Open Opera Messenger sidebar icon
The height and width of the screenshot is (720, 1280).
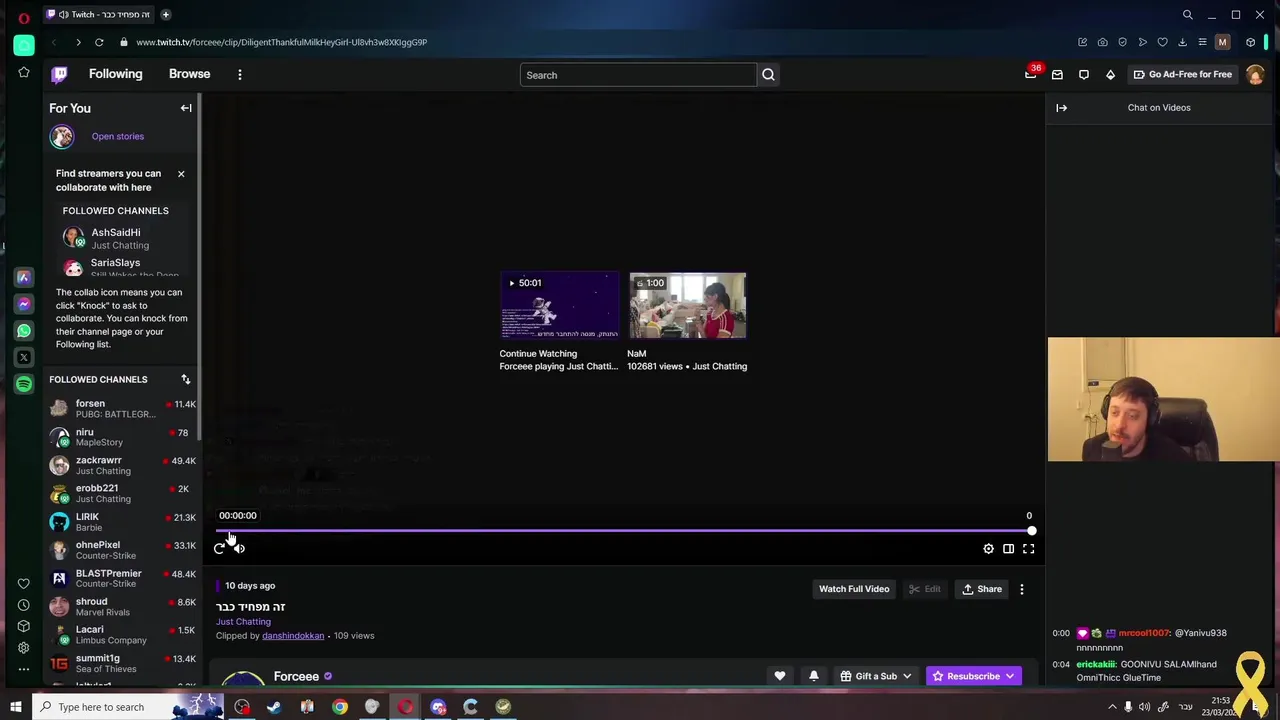(24, 304)
